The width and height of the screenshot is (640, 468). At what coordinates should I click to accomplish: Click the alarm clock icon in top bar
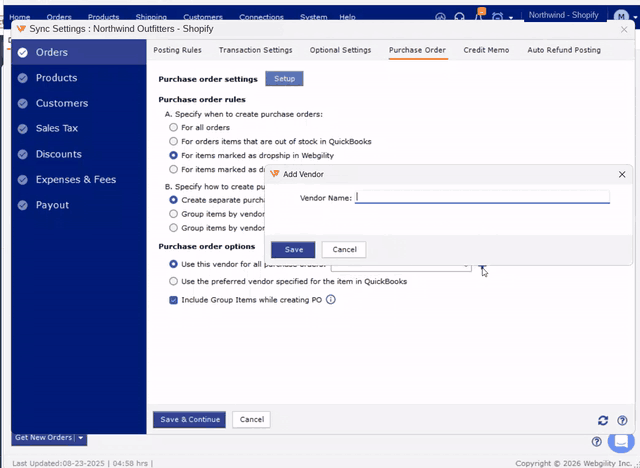click(497, 17)
